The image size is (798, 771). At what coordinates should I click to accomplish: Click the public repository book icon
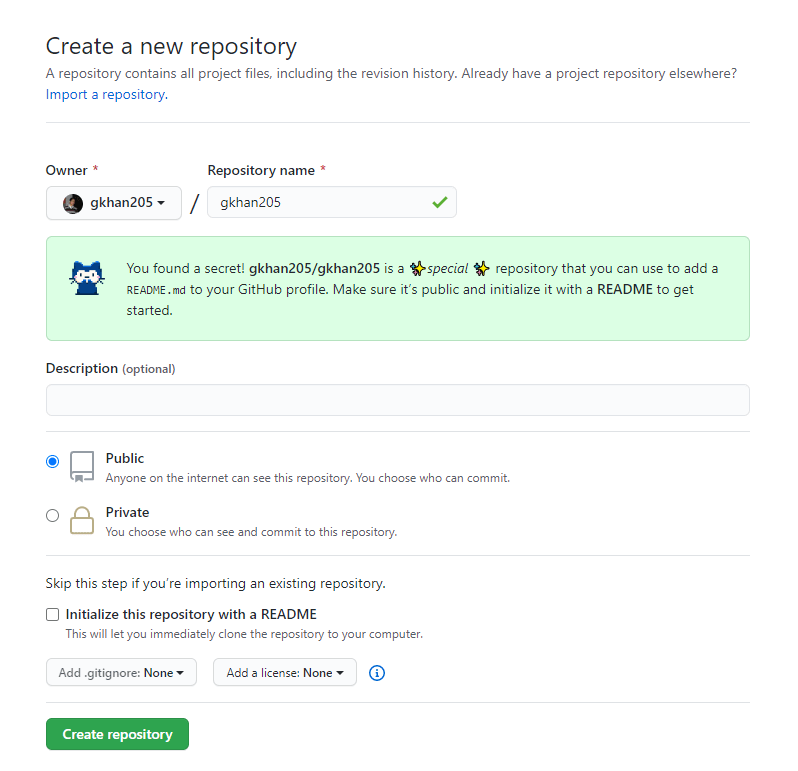coord(82,466)
